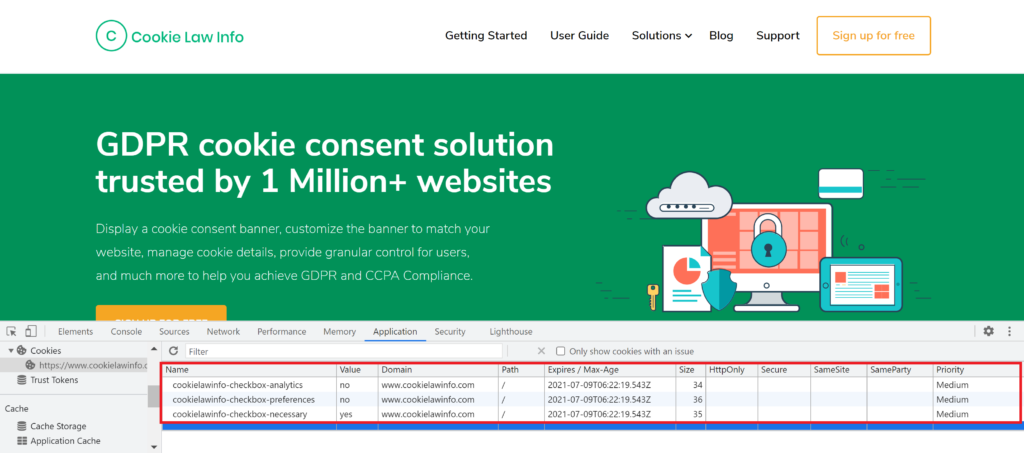Image resolution: width=1024 pixels, height=453 pixels.
Task: Select the cookielawinfo-checkbox-necessary cookie row
Action: pyautogui.click(x=590, y=414)
